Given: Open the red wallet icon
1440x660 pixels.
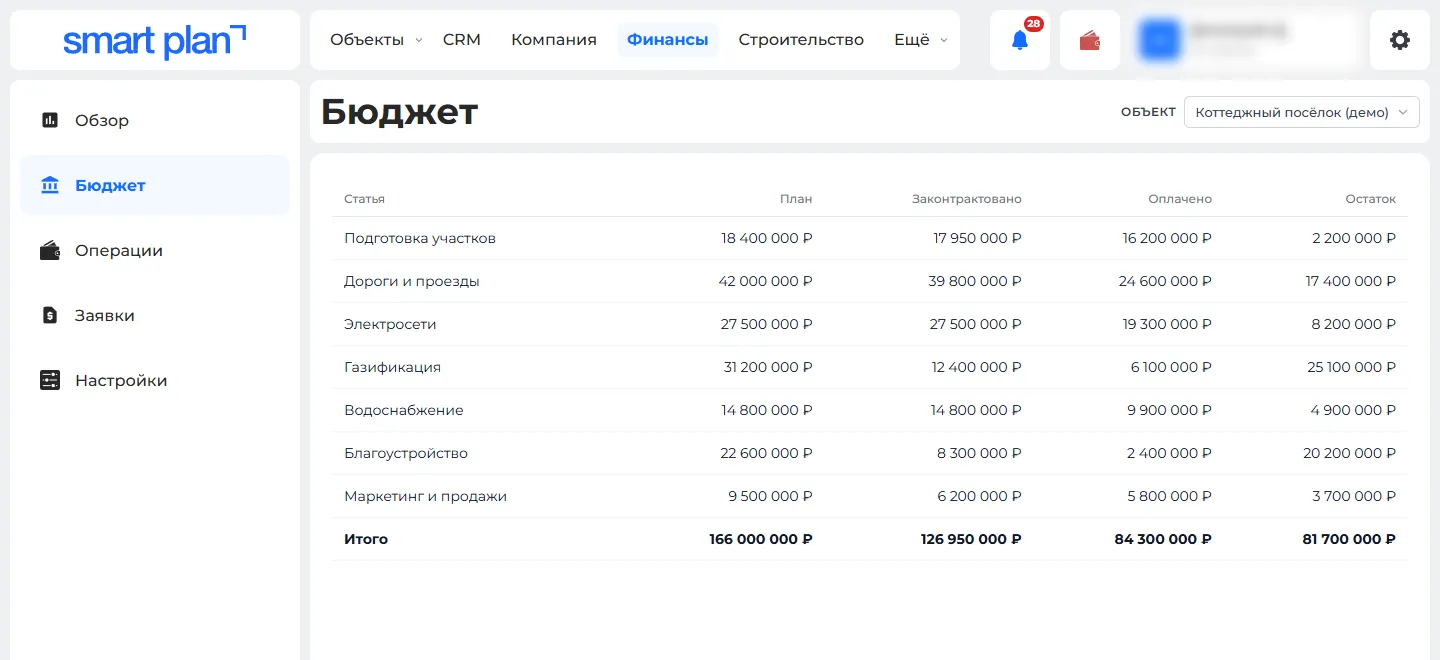Looking at the screenshot, I should [1090, 41].
